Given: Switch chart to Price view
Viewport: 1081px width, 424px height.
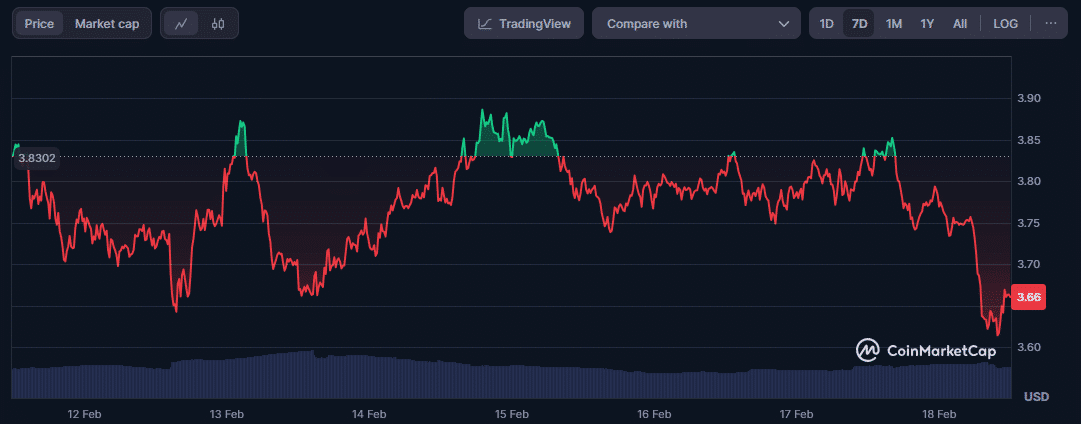Looking at the screenshot, I should coord(39,24).
